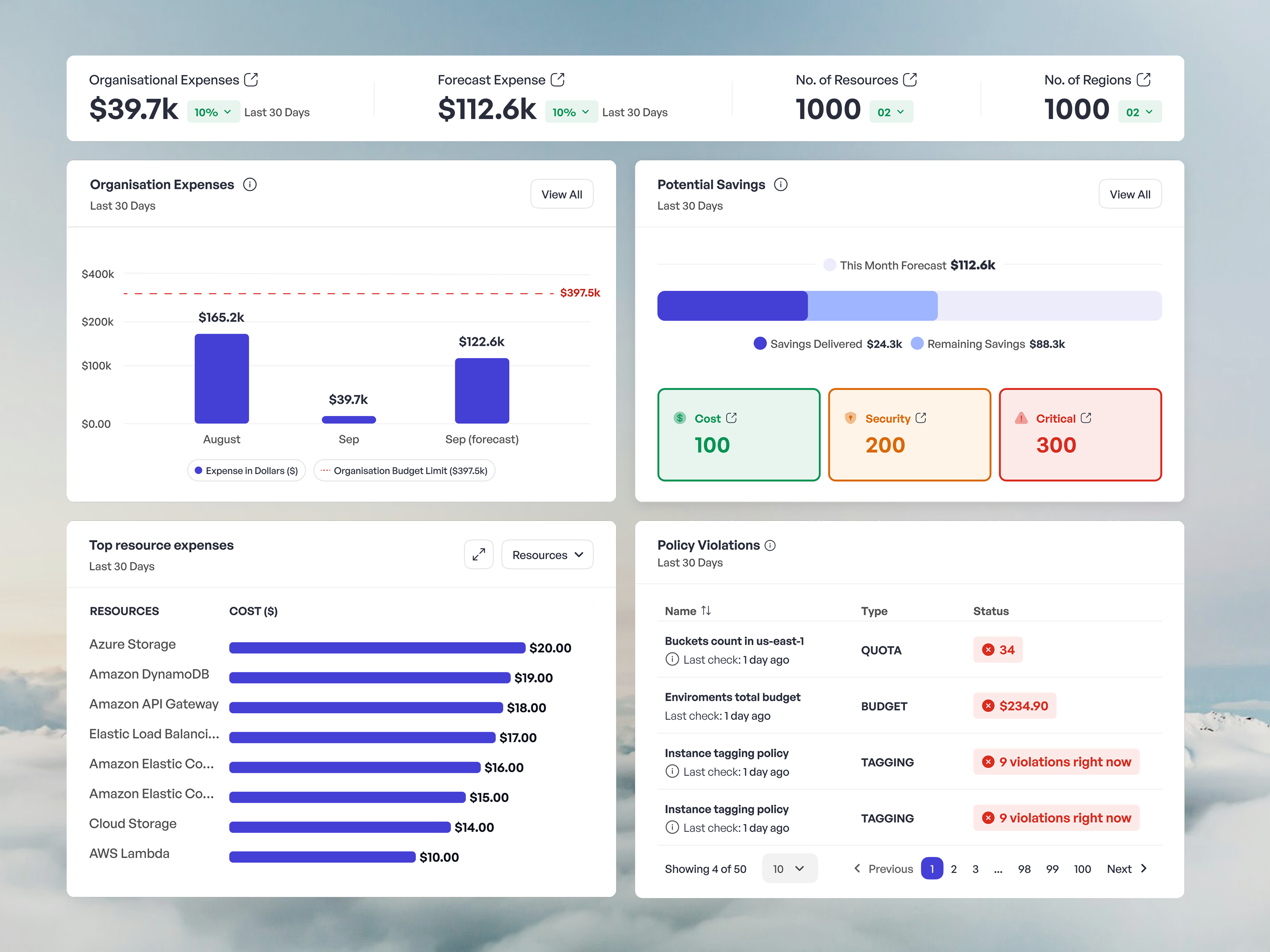This screenshot has height=952, width=1270.
Task: Open the Forecast Expense 10% dropdown
Action: [x=571, y=112]
